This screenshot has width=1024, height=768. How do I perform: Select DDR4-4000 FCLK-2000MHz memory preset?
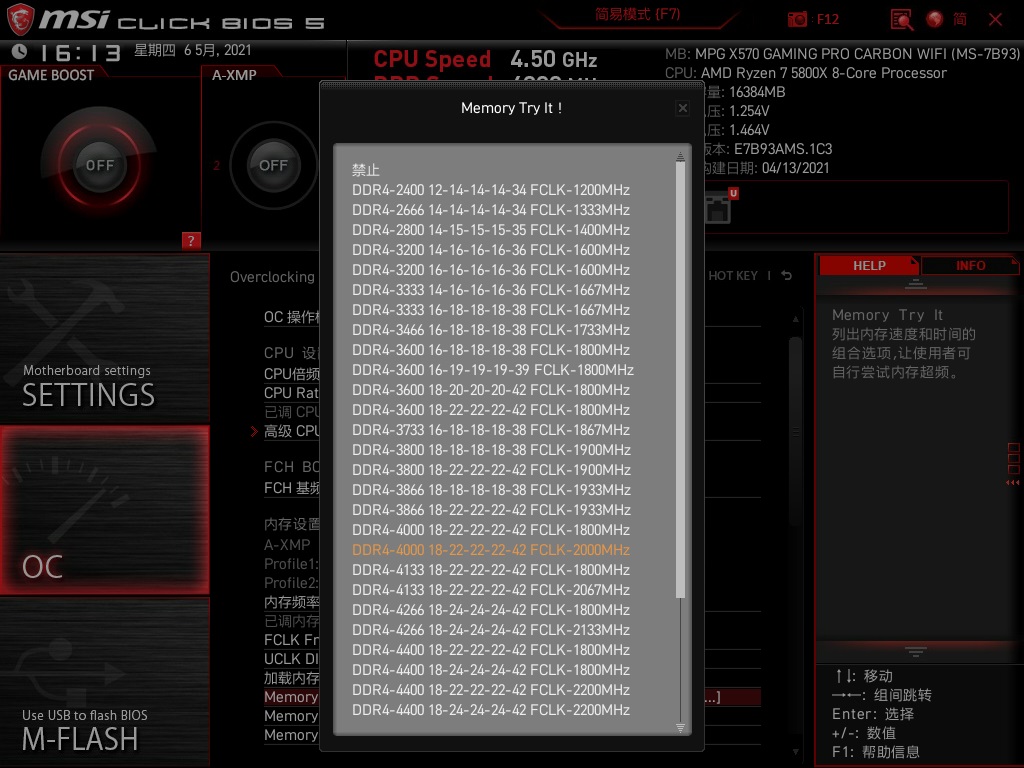pyautogui.click(x=491, y=550)
